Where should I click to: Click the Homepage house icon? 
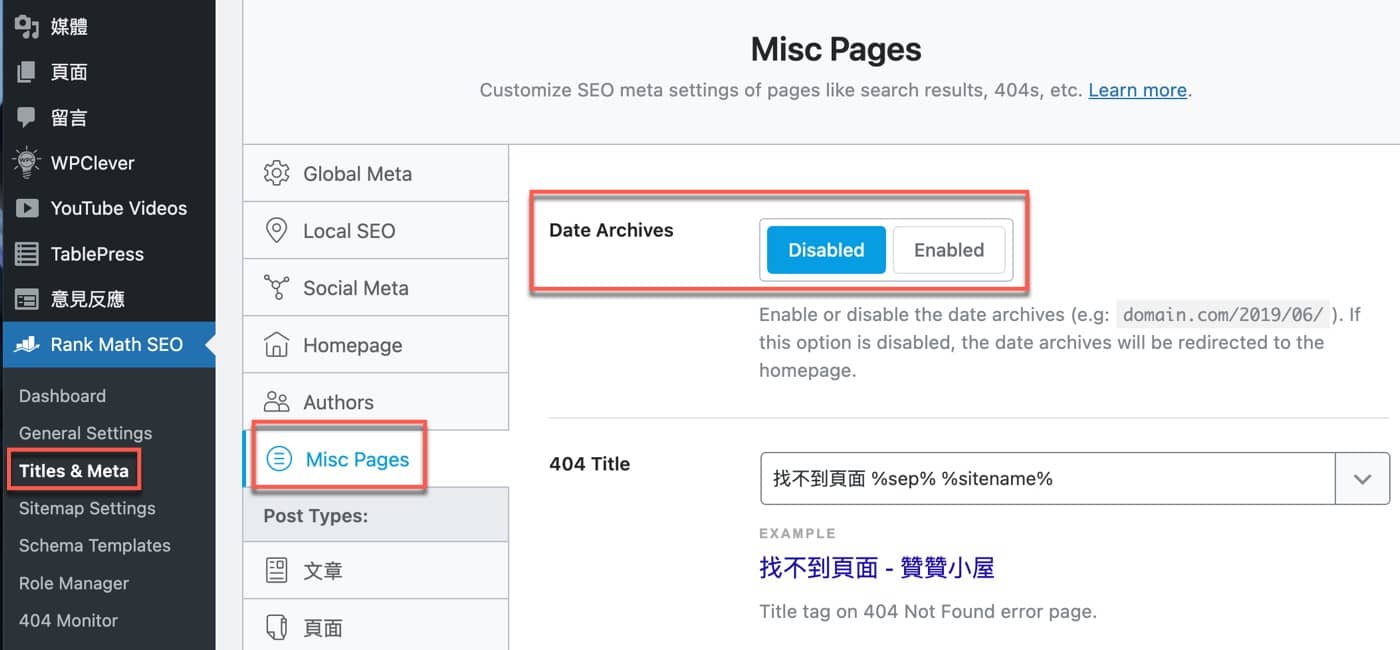[276, 345]
